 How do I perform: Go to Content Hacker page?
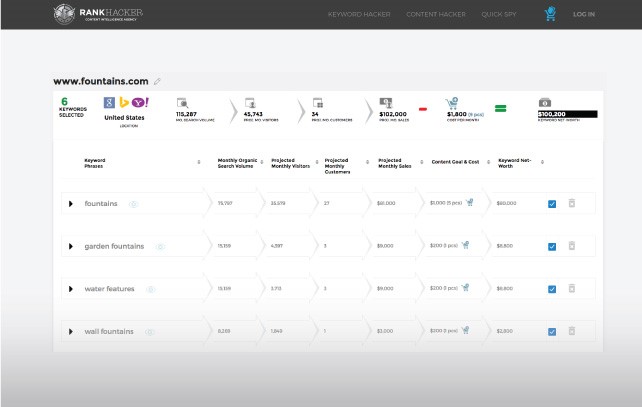tap(436, 14)
